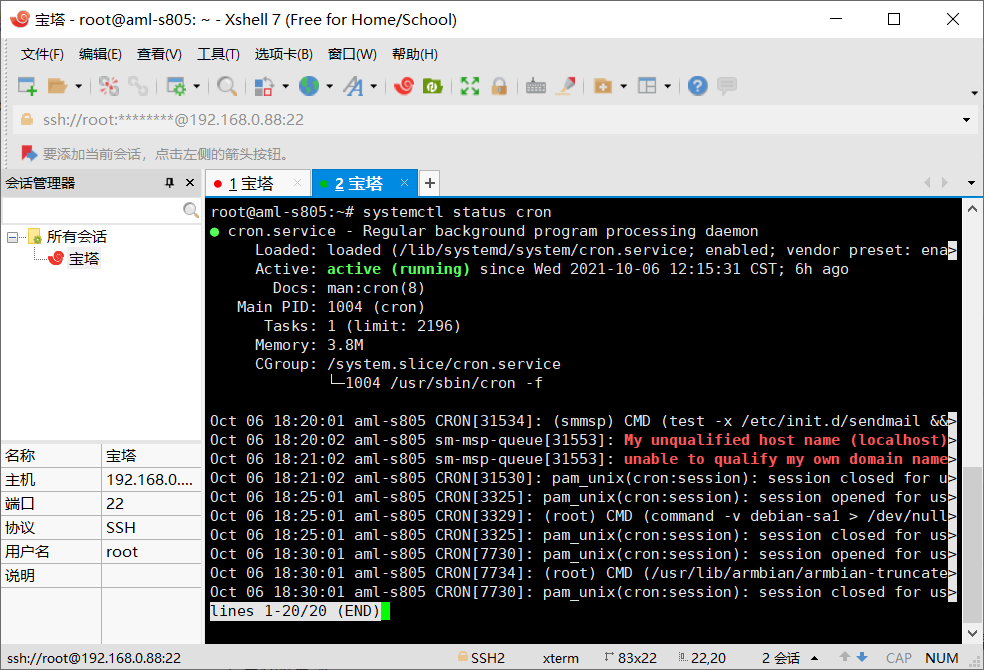Click the terminal scrollbar up arrow

tap(972, 209)
